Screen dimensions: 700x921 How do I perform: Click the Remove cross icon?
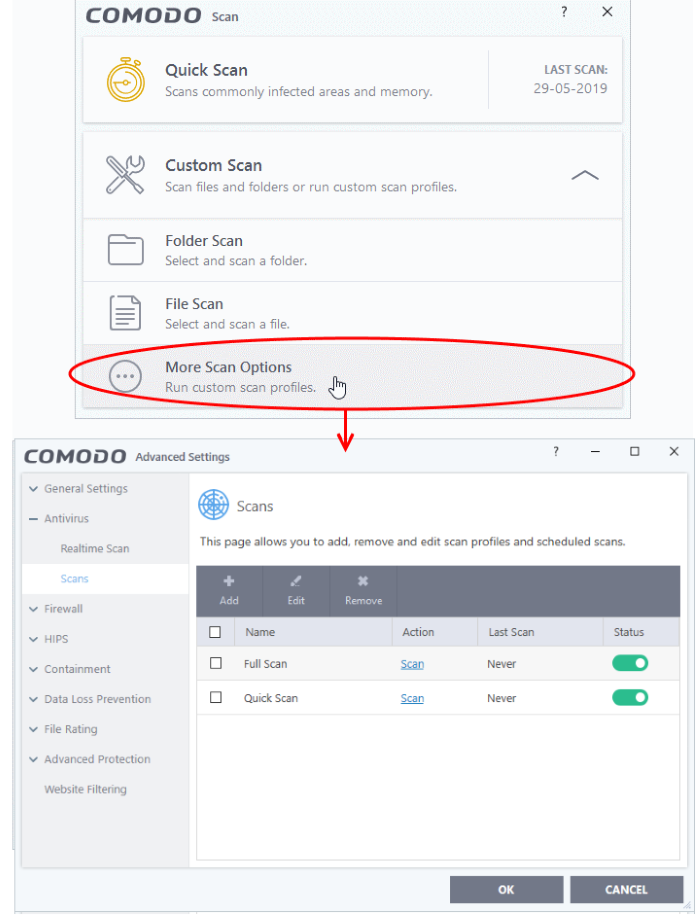[x=363, y=581]
